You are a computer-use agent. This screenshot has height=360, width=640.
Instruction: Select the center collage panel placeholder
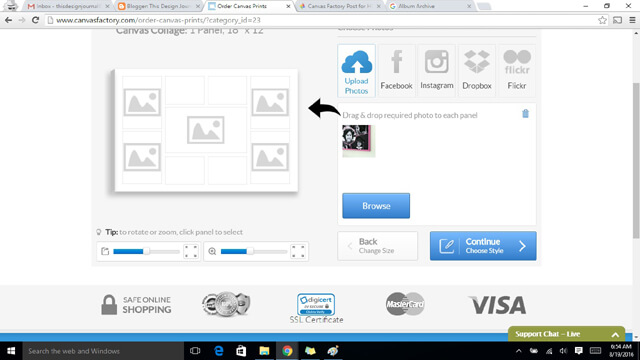tap(206, 130)
